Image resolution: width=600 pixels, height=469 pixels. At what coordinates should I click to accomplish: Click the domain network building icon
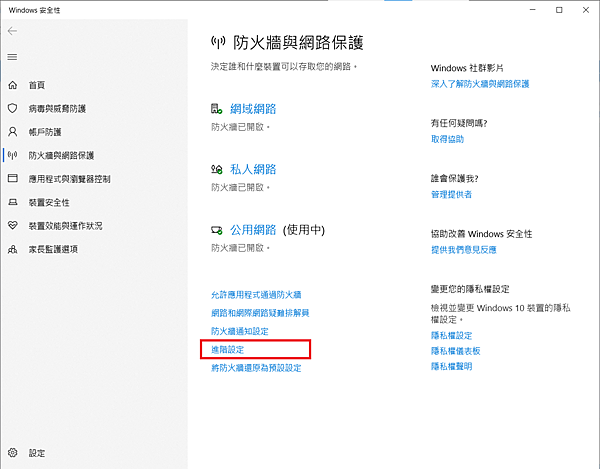[x=217, y=109]
